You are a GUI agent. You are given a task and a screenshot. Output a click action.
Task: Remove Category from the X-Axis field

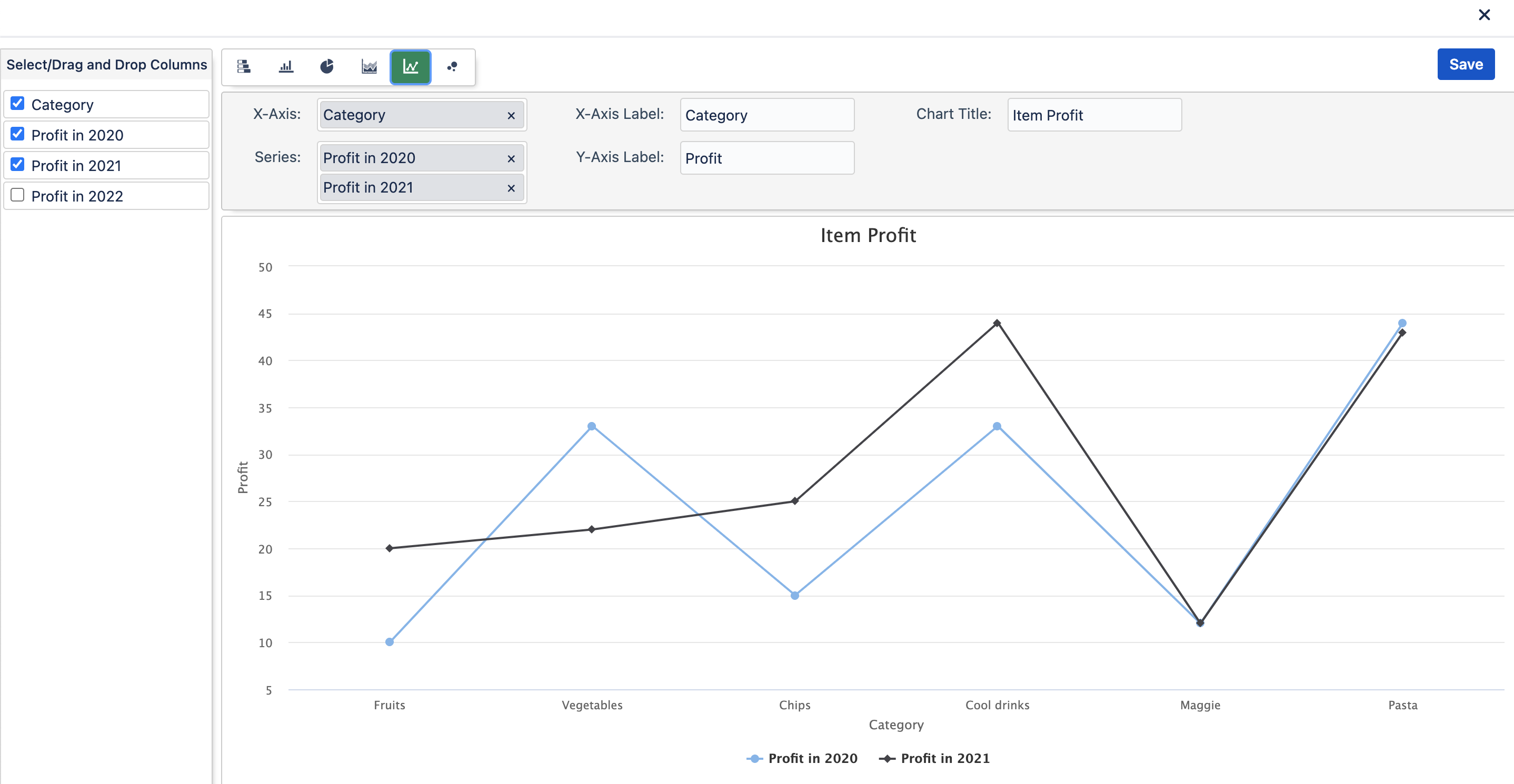pos(511,116)
